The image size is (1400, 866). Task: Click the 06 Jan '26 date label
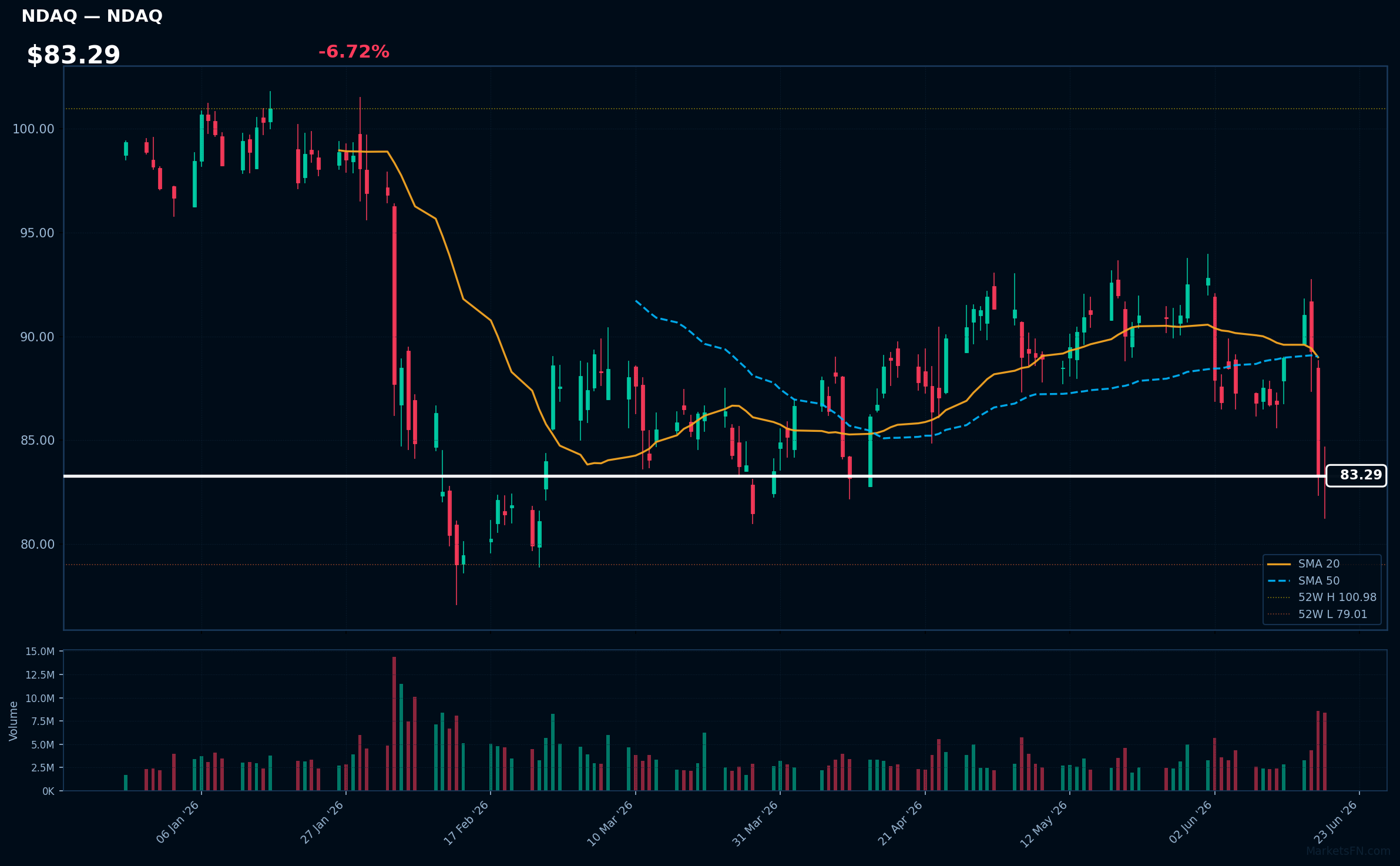pos(177,823)
